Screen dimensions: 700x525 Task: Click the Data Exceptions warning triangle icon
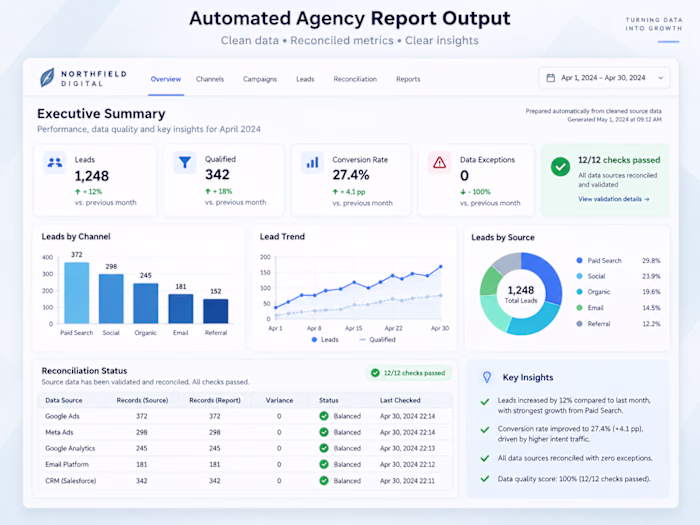(440, 162)
